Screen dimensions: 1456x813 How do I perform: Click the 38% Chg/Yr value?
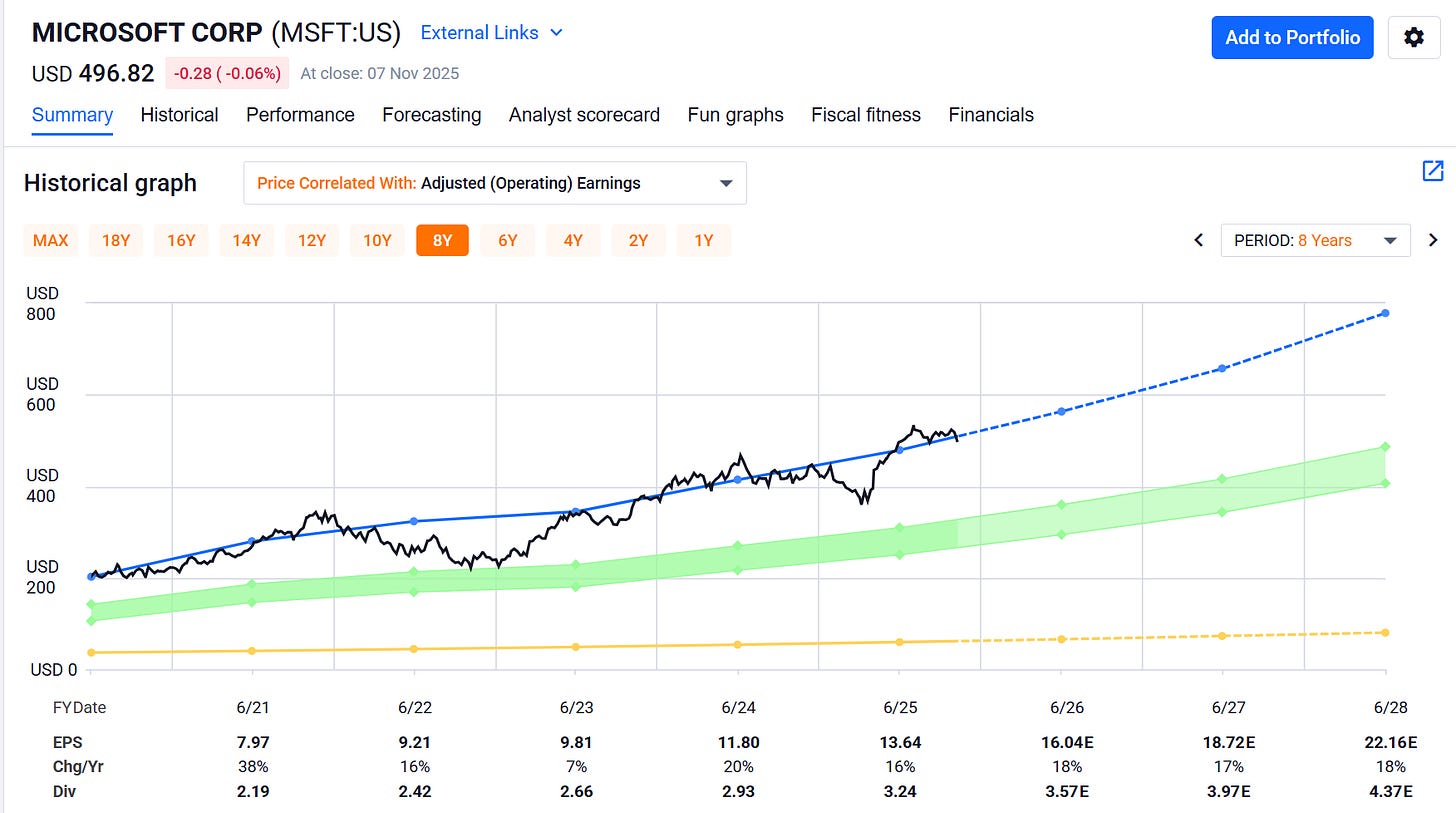[x=252, y=767]
